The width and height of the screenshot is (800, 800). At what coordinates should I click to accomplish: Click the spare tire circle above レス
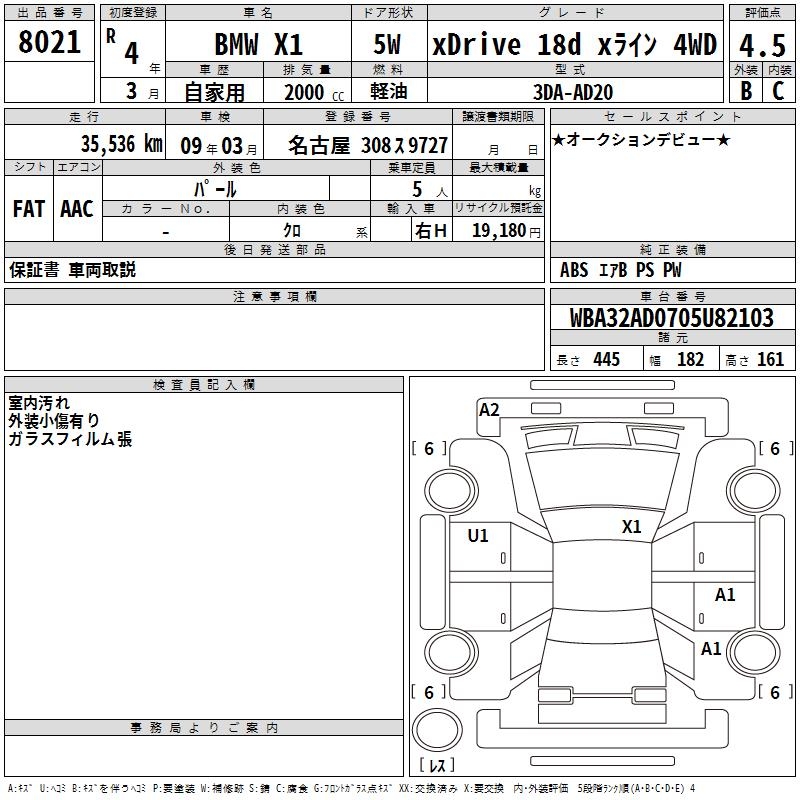(437, 730)
